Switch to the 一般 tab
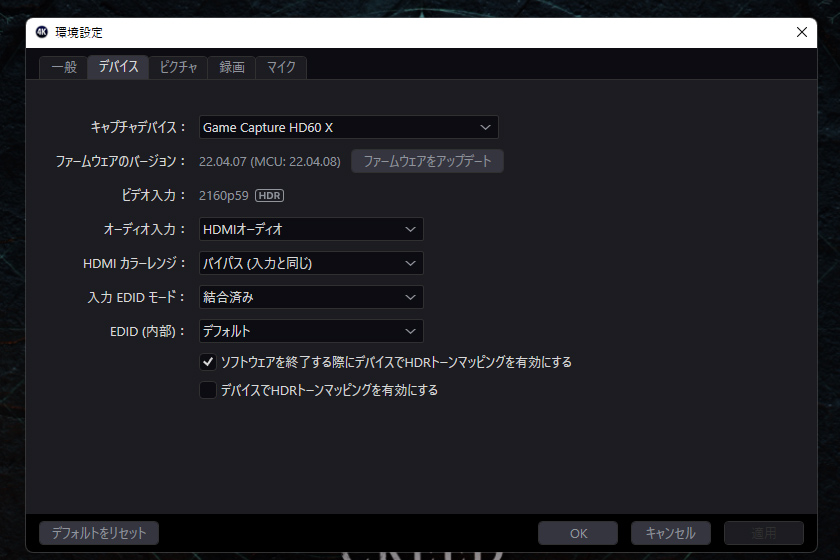 tap(64, 68)
